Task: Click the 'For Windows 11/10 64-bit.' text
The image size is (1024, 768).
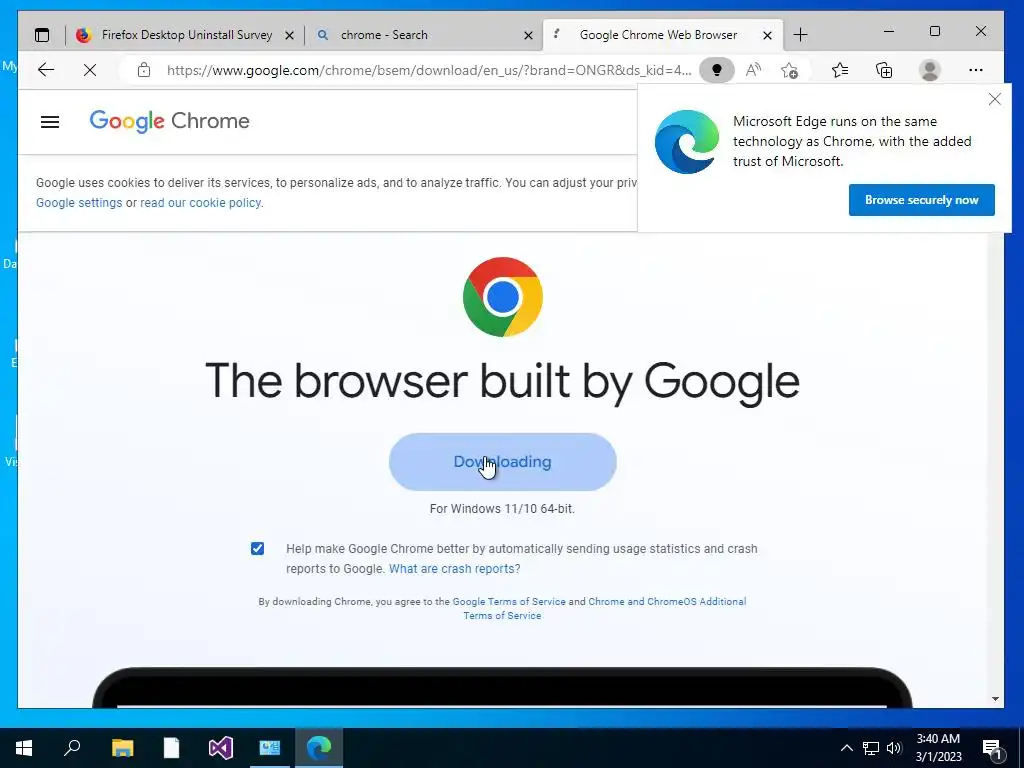Action: (502, 509)
